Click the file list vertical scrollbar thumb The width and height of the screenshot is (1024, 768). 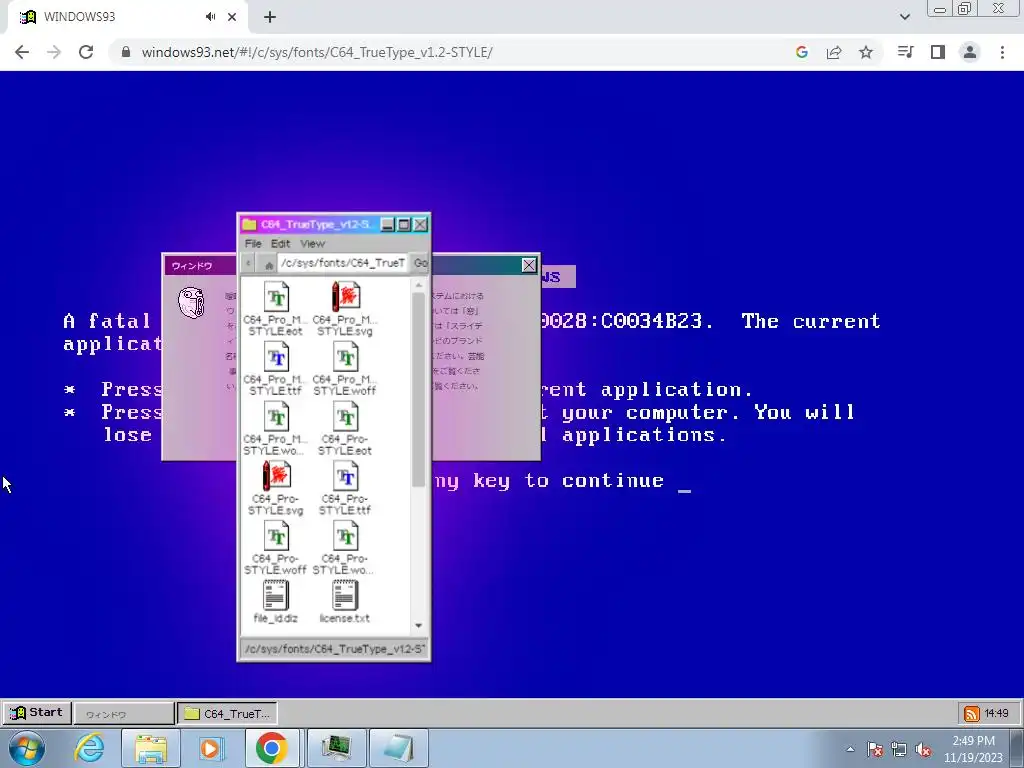[419, 389]
